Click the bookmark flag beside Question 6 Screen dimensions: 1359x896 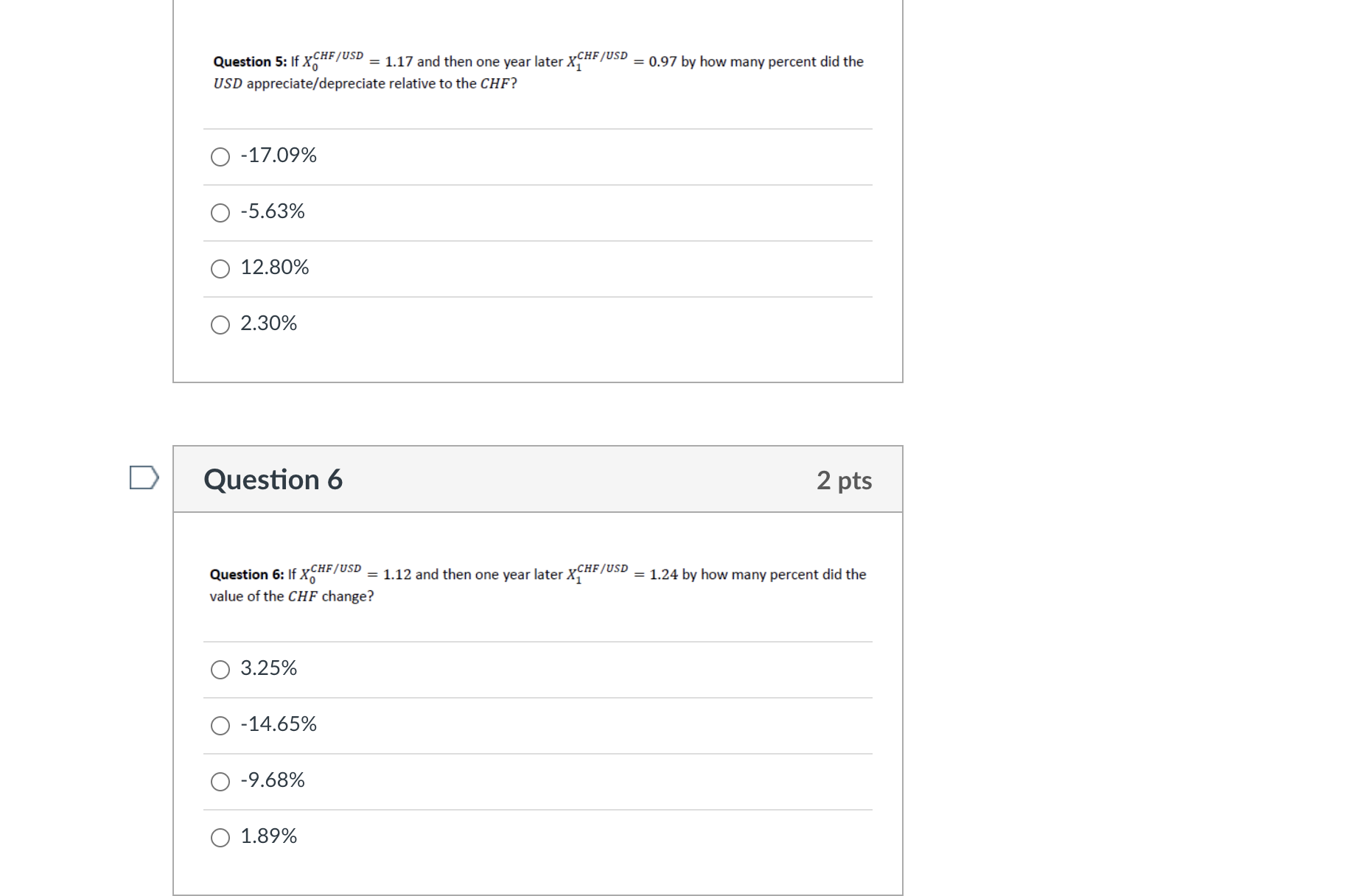click(144, 480)
